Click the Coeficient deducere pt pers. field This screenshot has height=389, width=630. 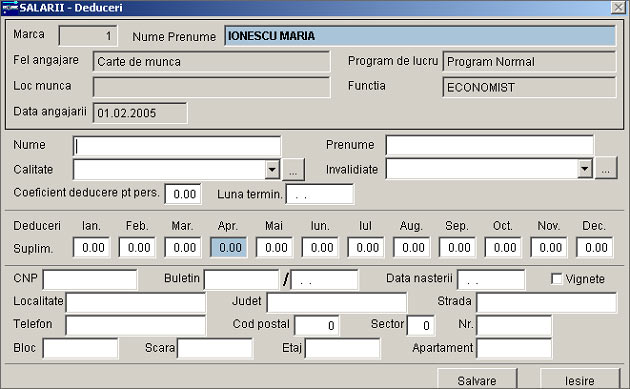pos(183,194)
